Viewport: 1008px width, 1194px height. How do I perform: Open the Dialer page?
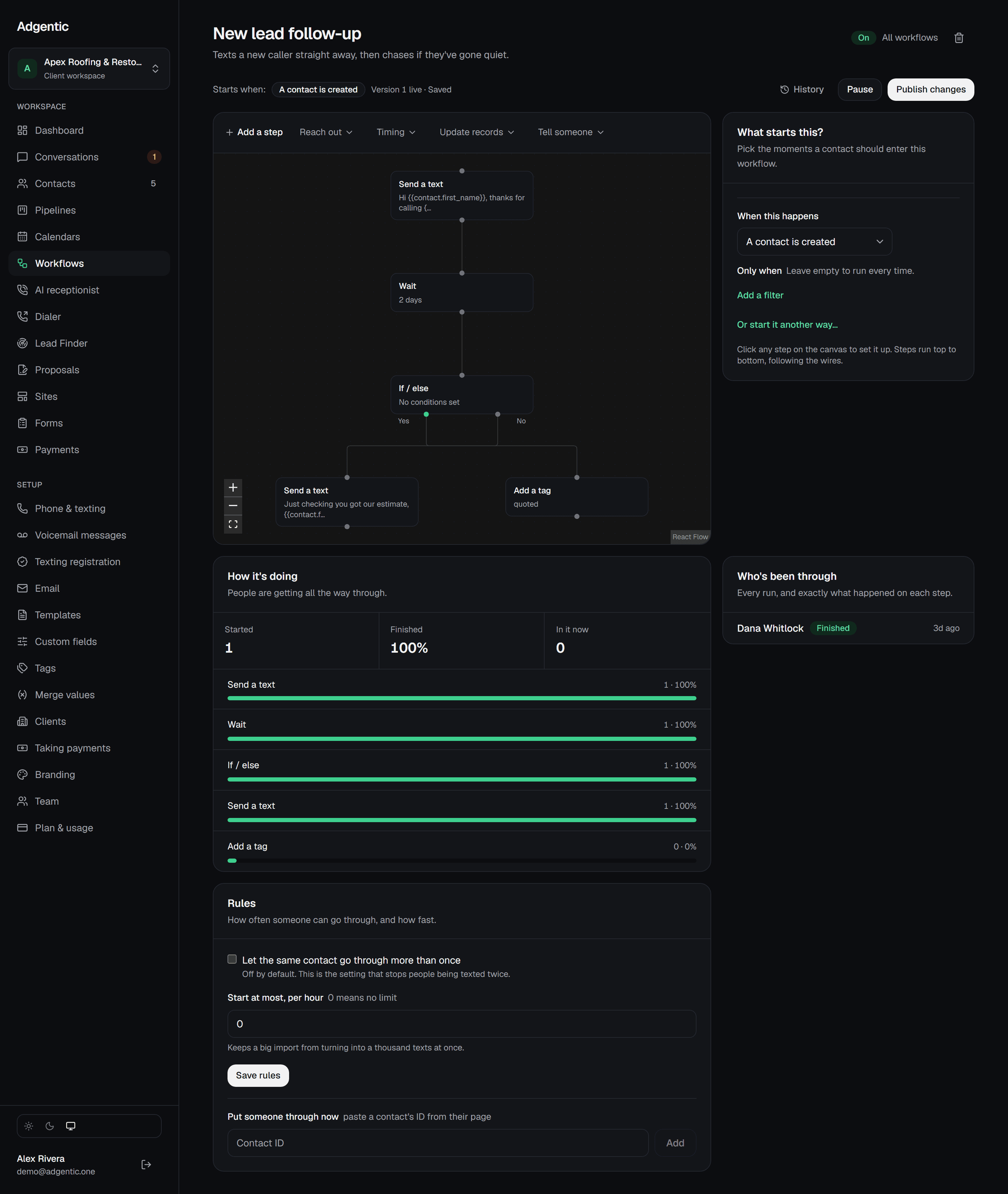point(89,317)
